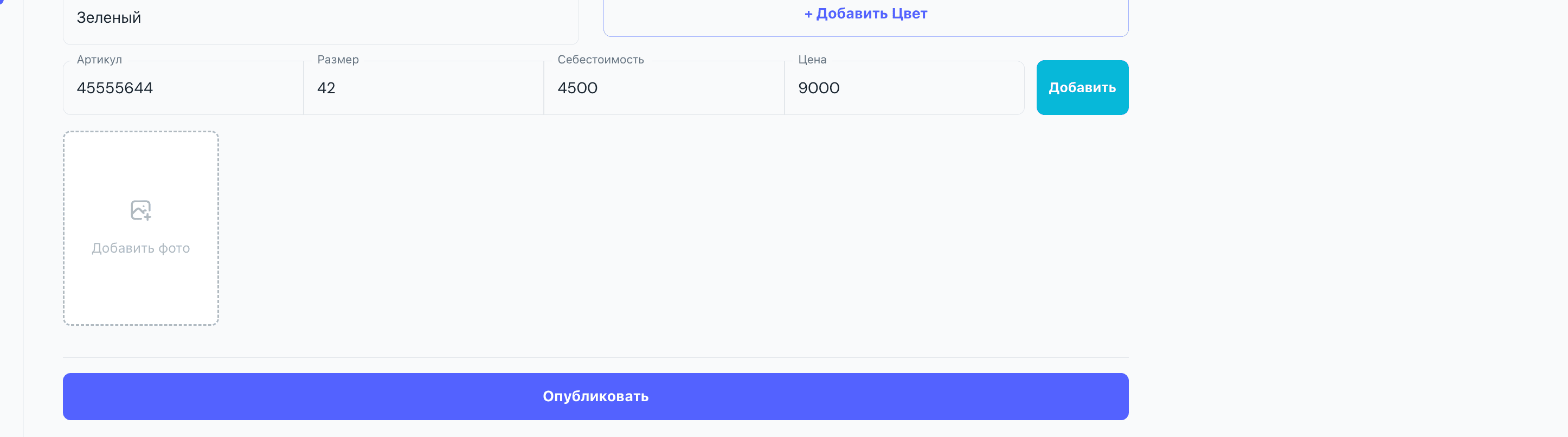Click the value 45555644 in Артикул
Viewport: 1568px width, 437px height.
tap(114, 88)
